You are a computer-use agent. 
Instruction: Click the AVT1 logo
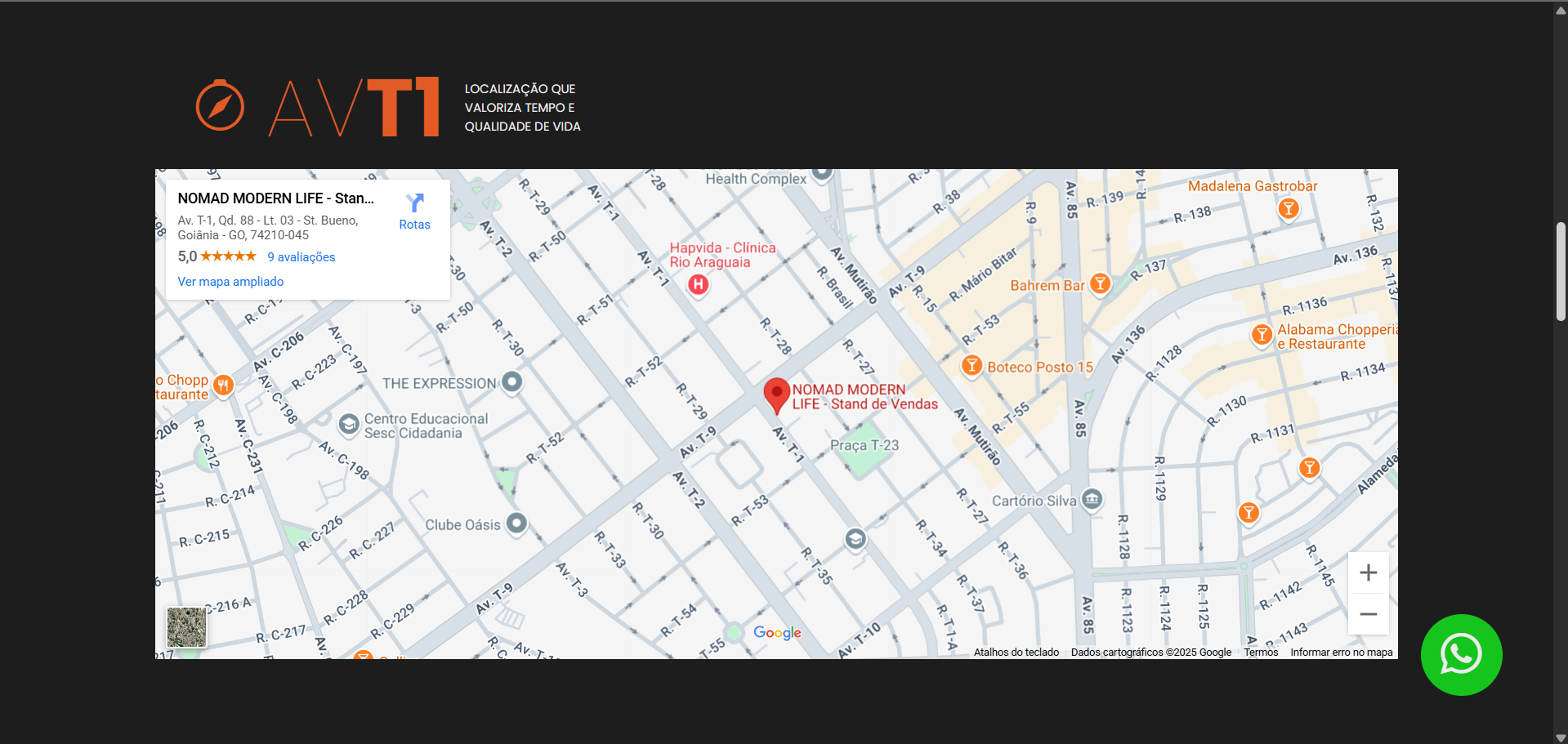pos(354,107)
